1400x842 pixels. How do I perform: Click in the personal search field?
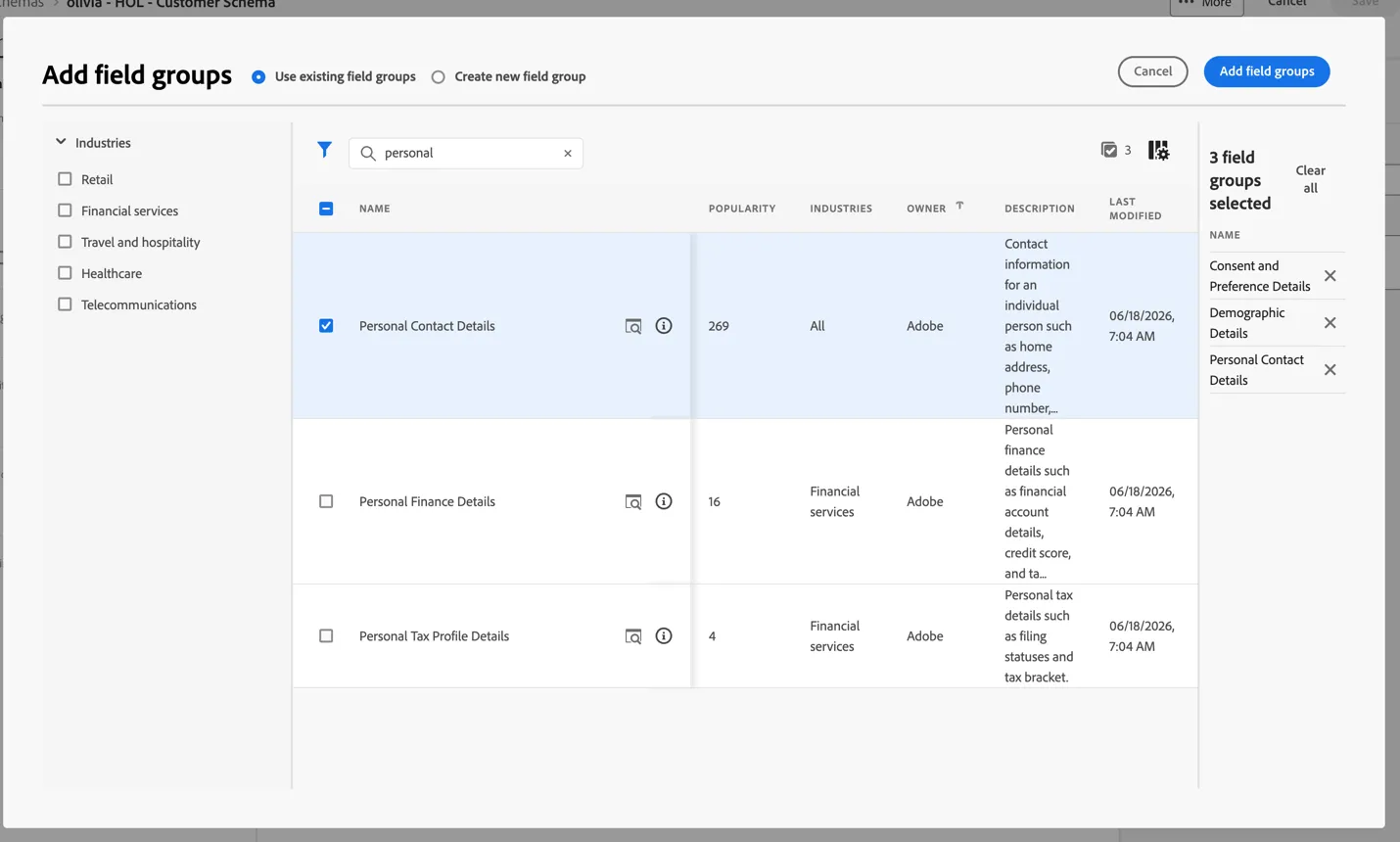(x=466, y=154)
